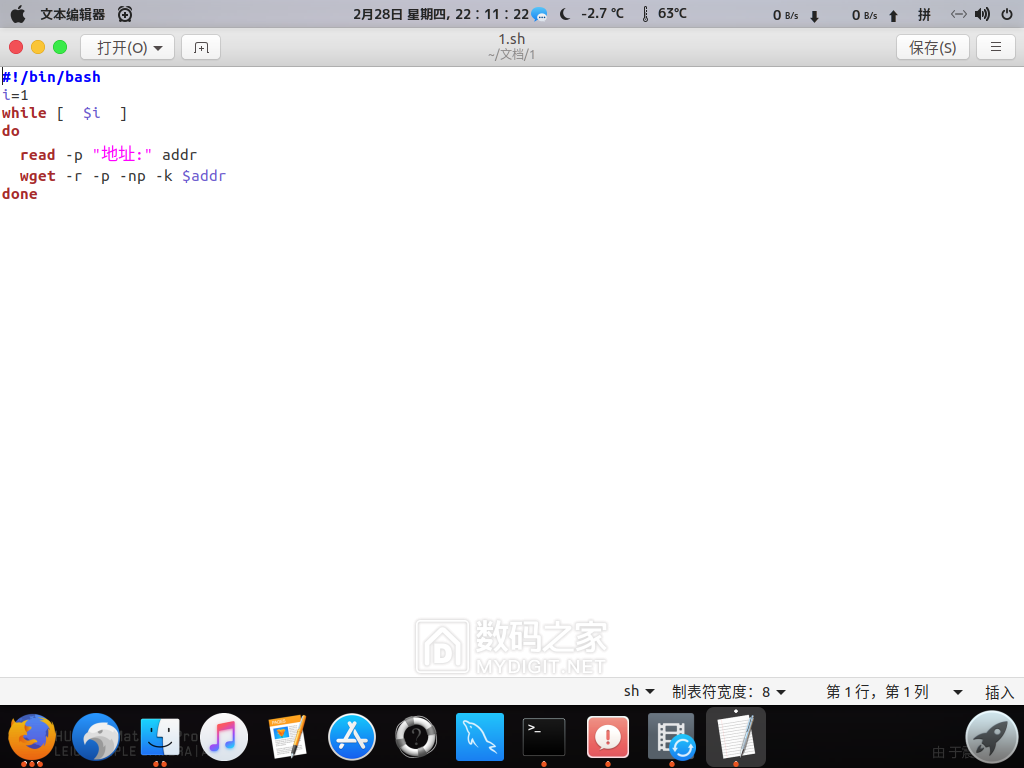Click the rocket launcher icon

tap(990, 738)
